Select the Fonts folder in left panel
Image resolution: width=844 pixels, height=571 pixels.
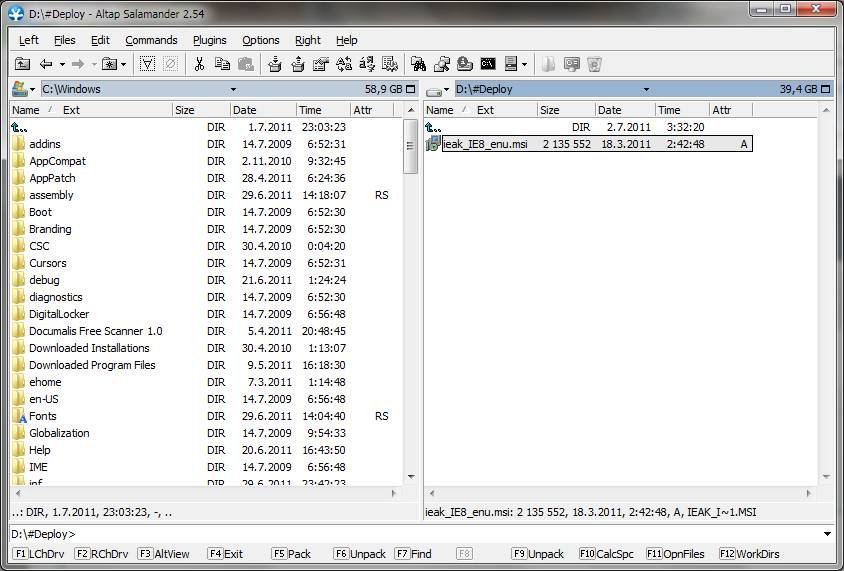click(43, 416)
